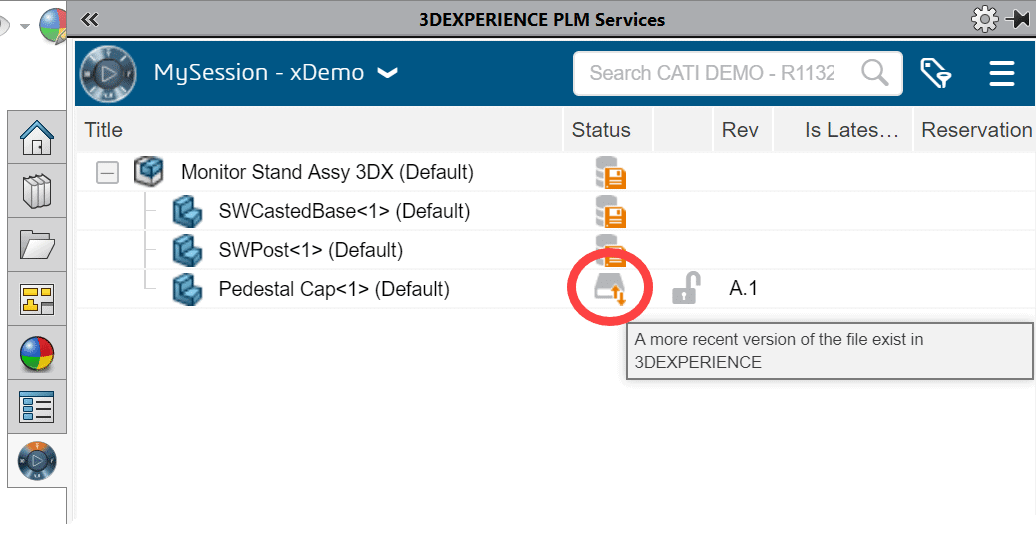The width and height of the screenshot is (1036, 536).
Task: Click the Pedestal Cap outdated status icon
Action: click(609, 289)
